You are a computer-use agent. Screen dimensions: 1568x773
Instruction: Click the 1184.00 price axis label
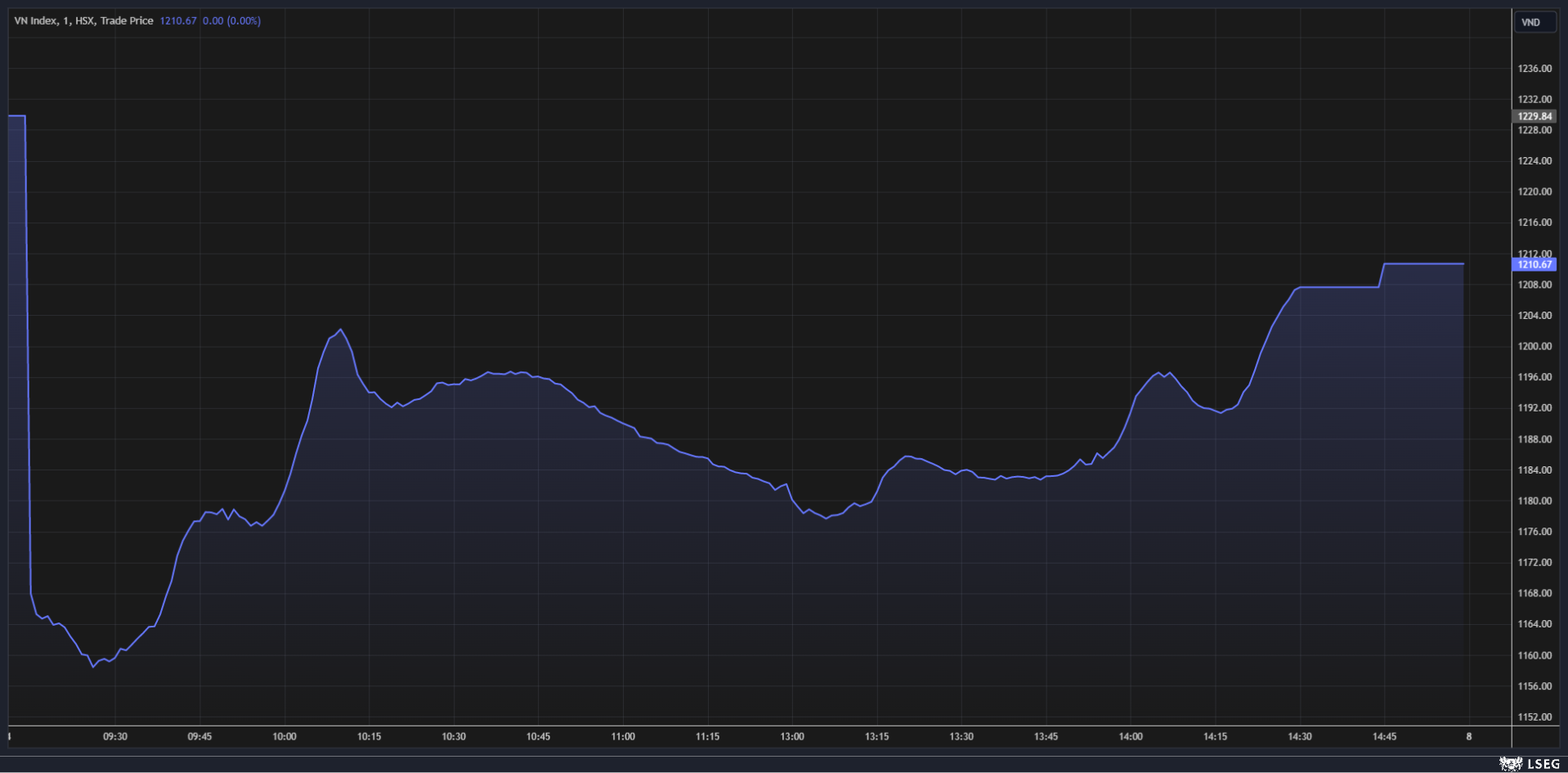(1534, 470)
